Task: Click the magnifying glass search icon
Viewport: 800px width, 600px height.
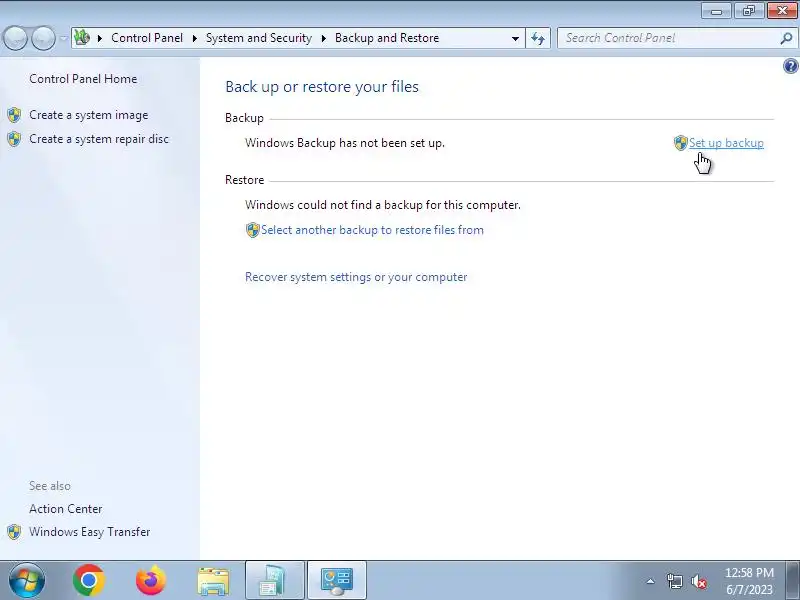Action: pyautogui.click(x=786, y=38)
